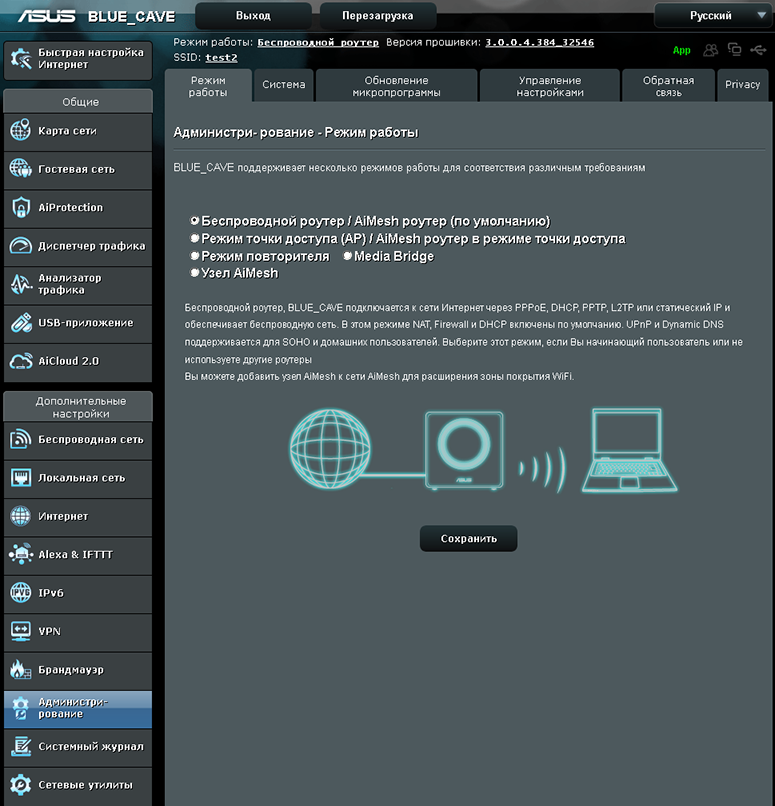Click the router diagram image
The width and height of the screenshot is (775, 806).
[x=464, y=449]
